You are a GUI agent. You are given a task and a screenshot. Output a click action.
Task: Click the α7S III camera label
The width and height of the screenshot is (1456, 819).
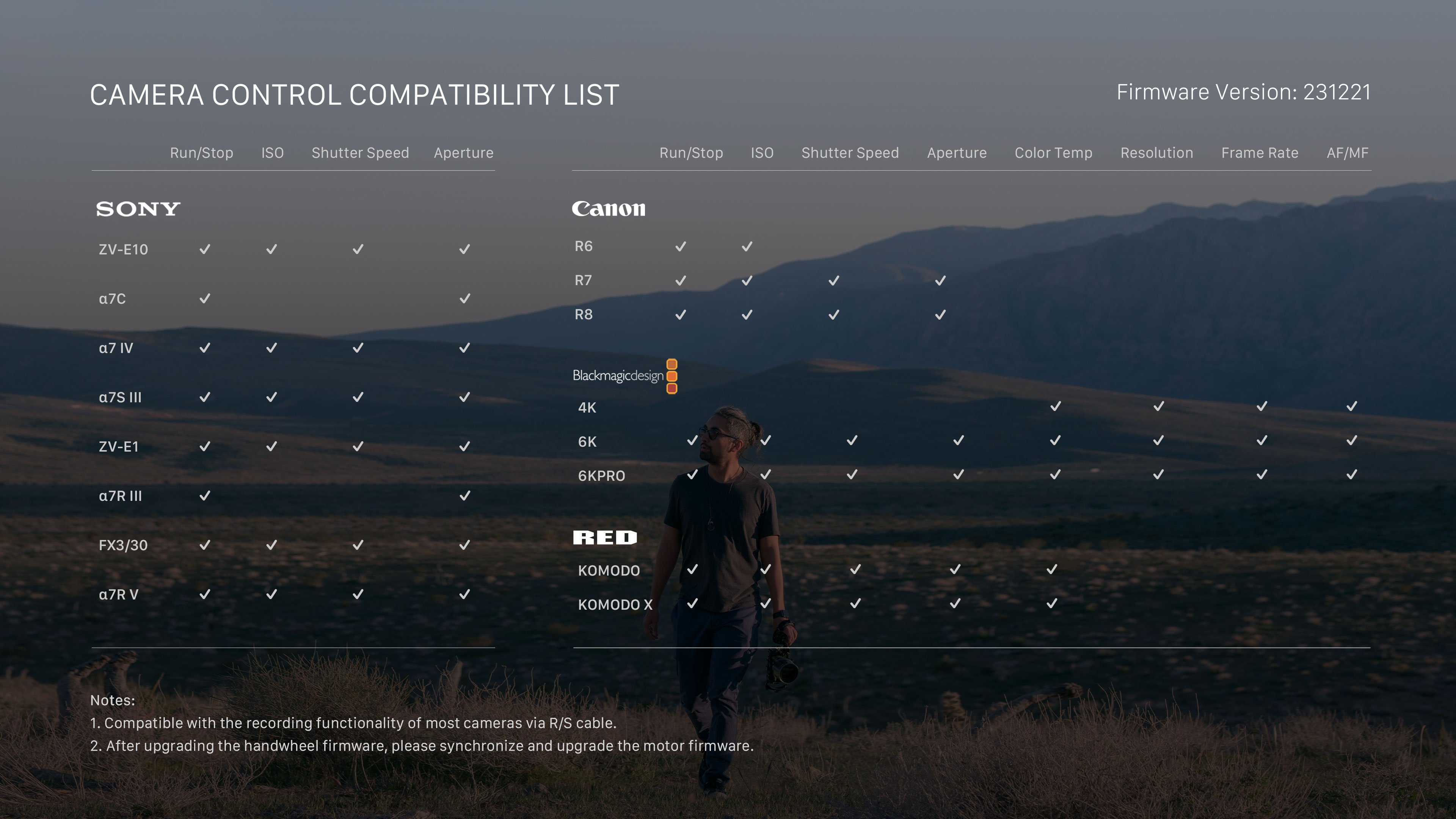click(120, 397)
